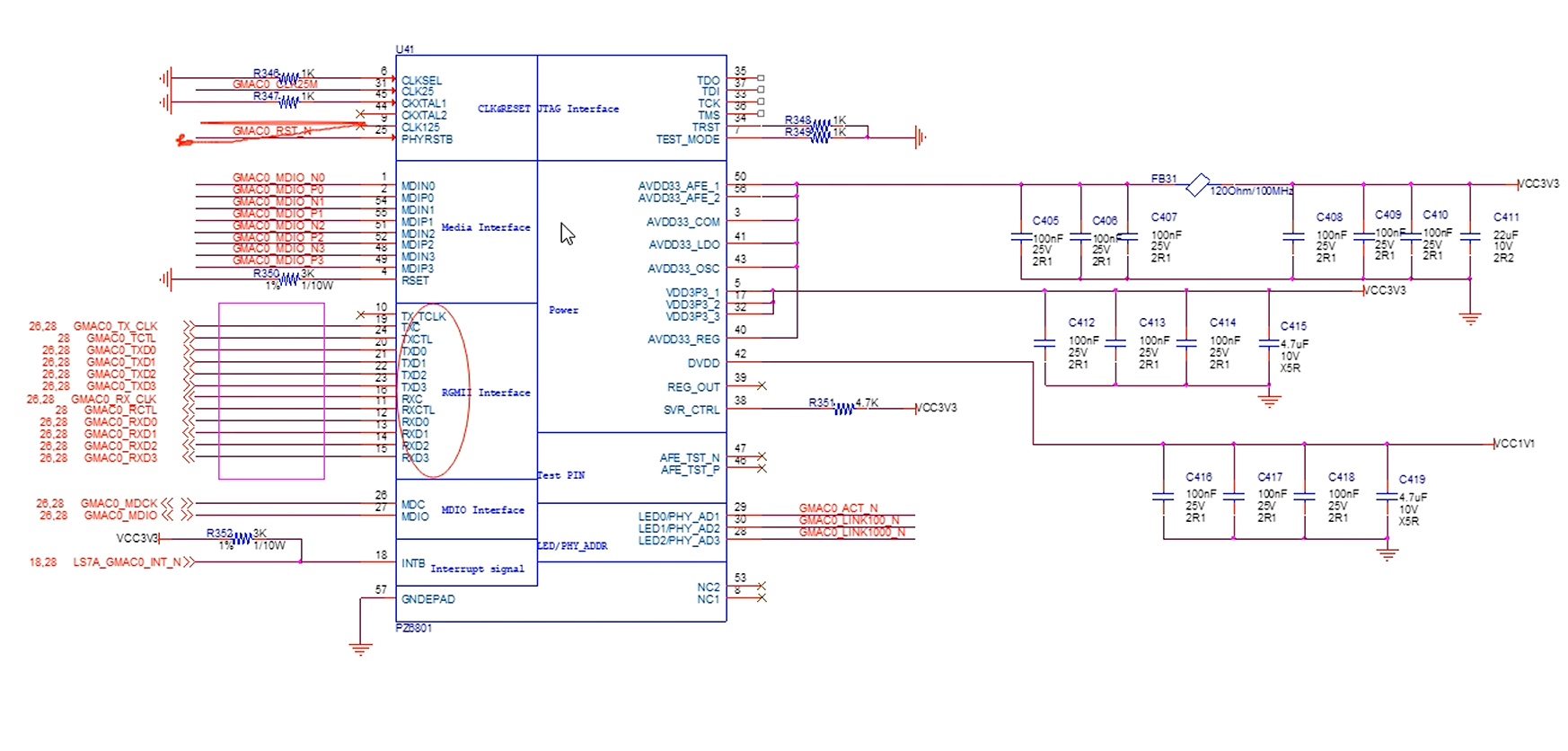1568x751 pixels.
Task: Select the GMAC0_TX_CLK port label
Action: coord(115,326)
